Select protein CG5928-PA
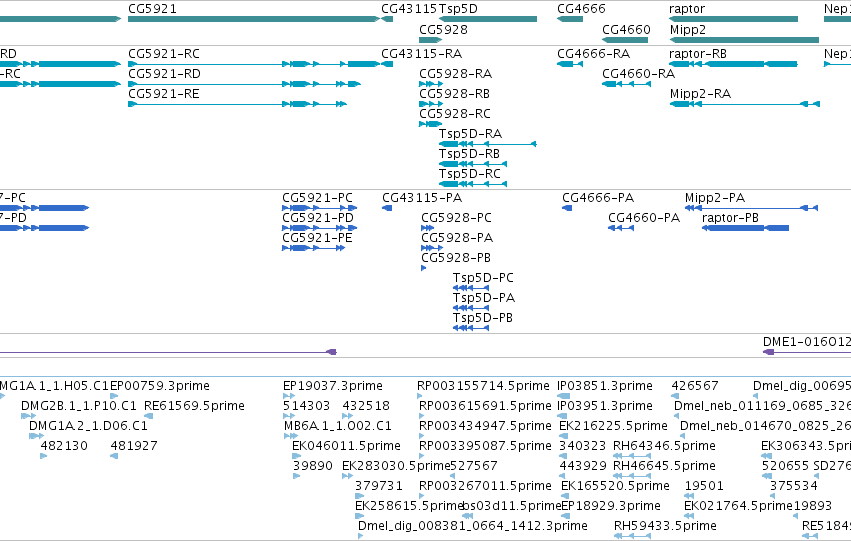Image resolution: width=851 pixels, height=541 pixels. [x=432, y=248]
